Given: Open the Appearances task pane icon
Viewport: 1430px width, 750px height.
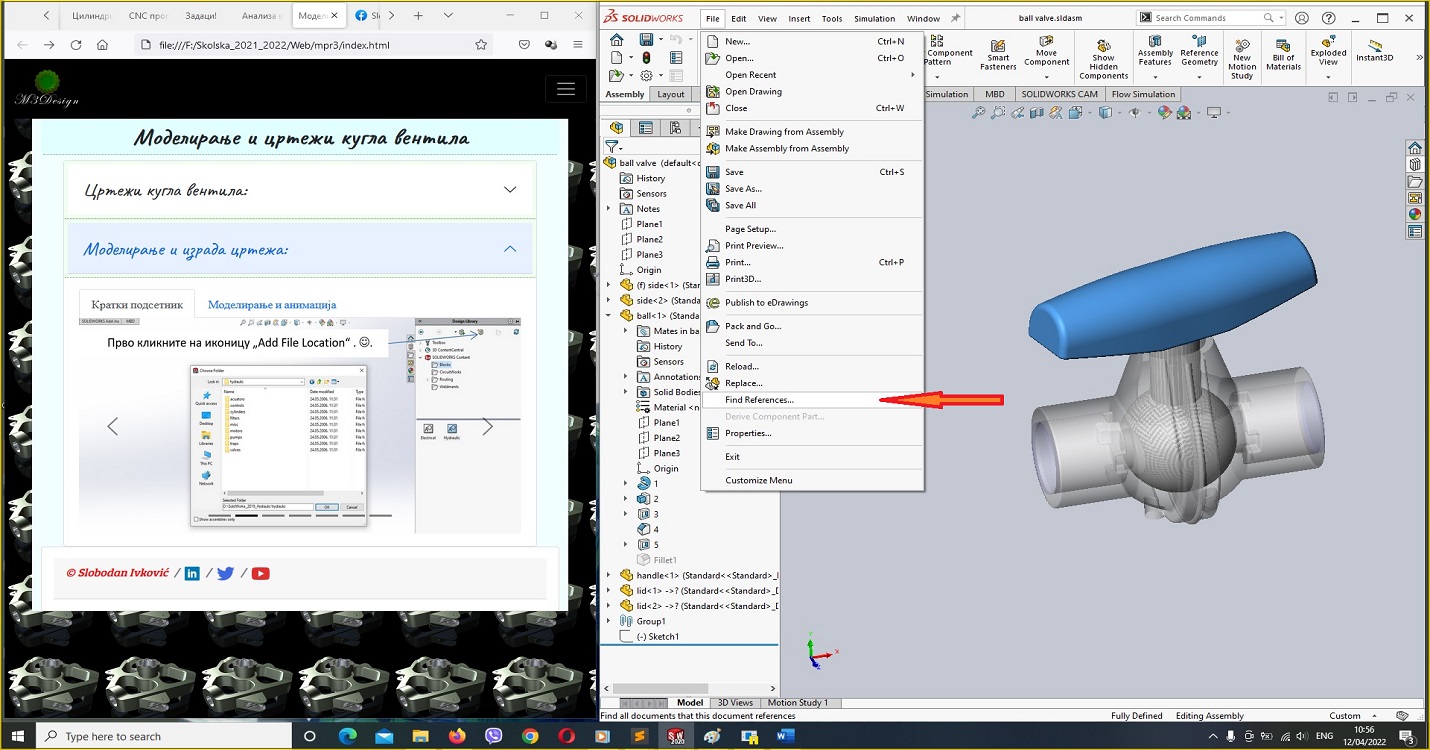Looking at the screenshot, I should (x=1415, y=214).
